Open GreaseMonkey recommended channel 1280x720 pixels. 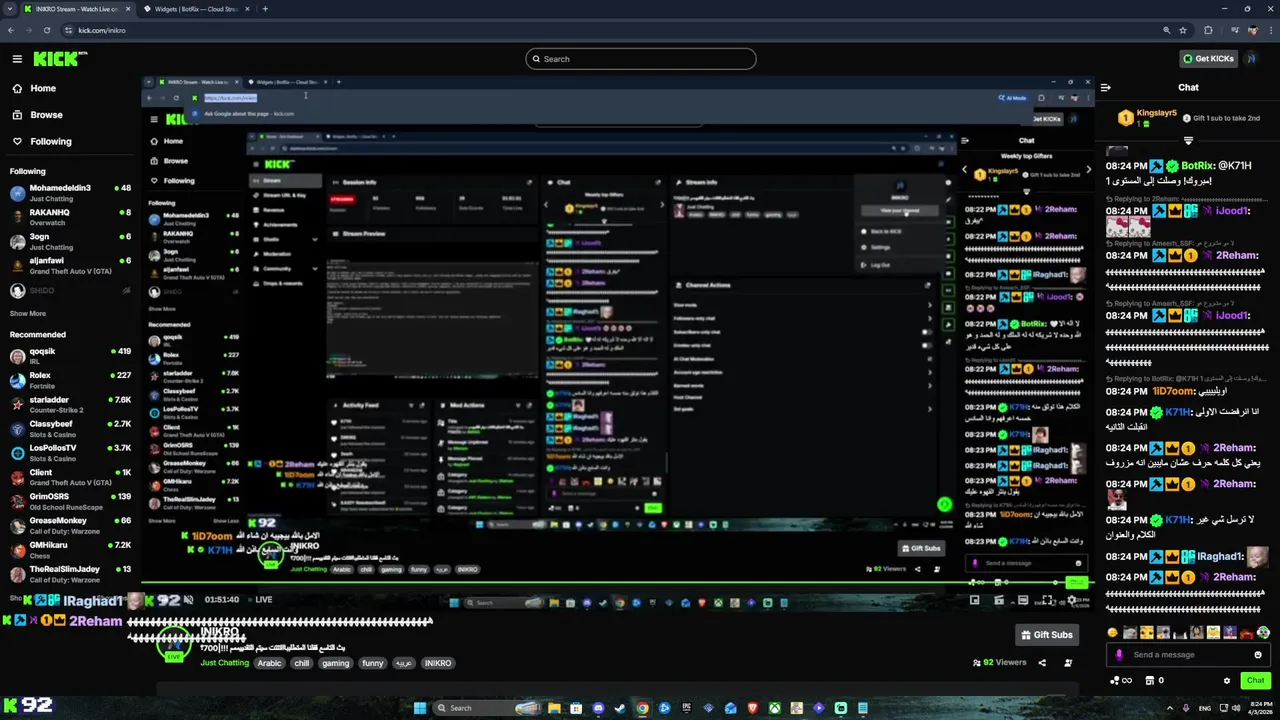tap(70, 525)
